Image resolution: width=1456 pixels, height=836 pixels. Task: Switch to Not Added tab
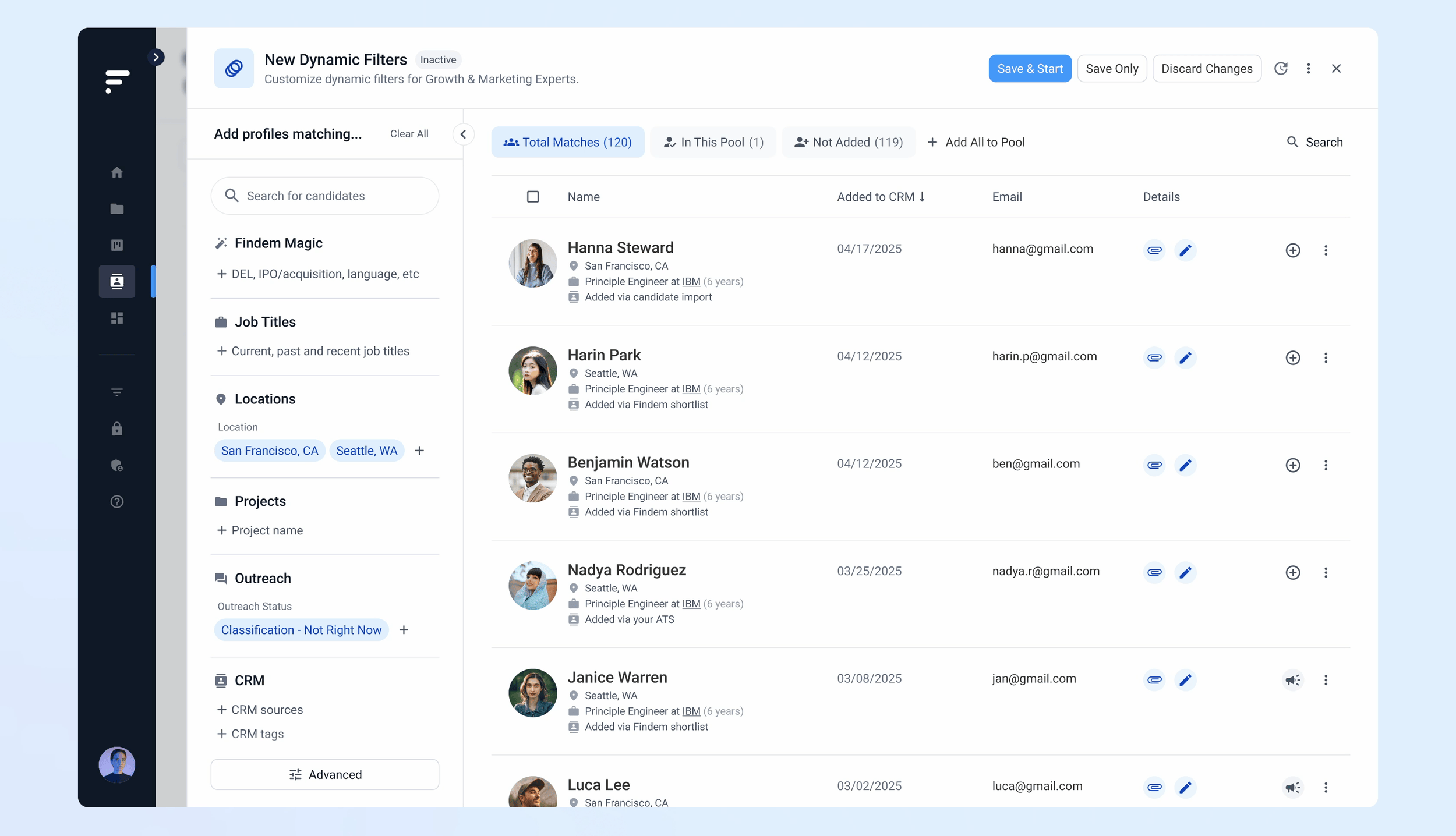pos(849,142)
